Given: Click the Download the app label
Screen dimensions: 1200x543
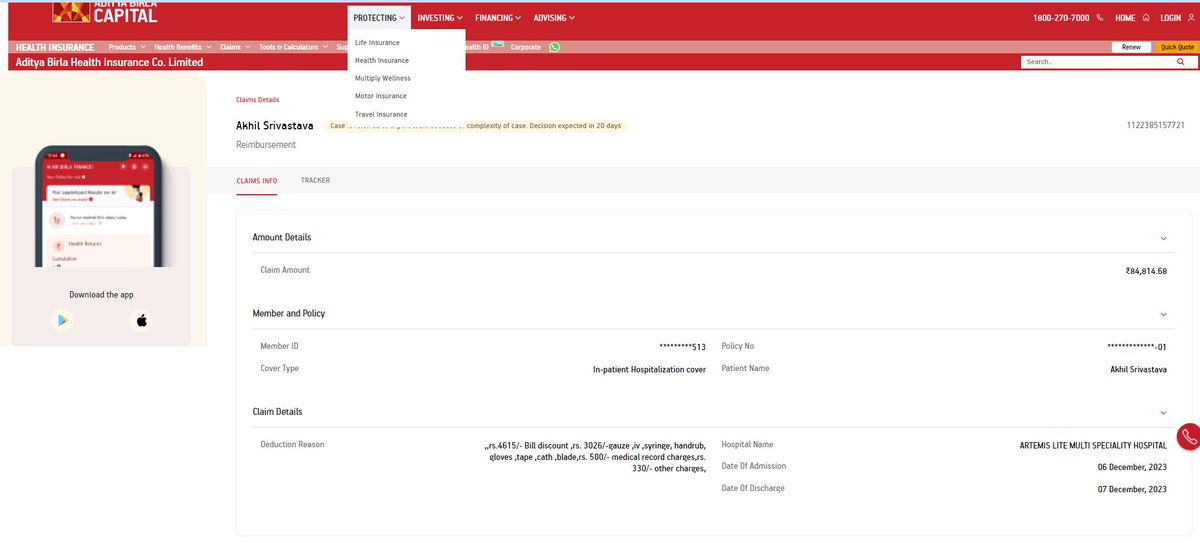Looking at the screenshot, I should click(101, 295).
